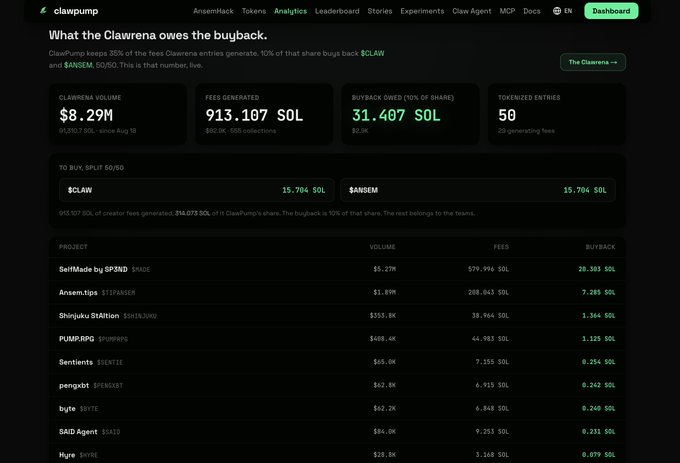Click the $TIPANSEM ticker label
The width and height of the screenshot is (680, 463).
point(118,293)
